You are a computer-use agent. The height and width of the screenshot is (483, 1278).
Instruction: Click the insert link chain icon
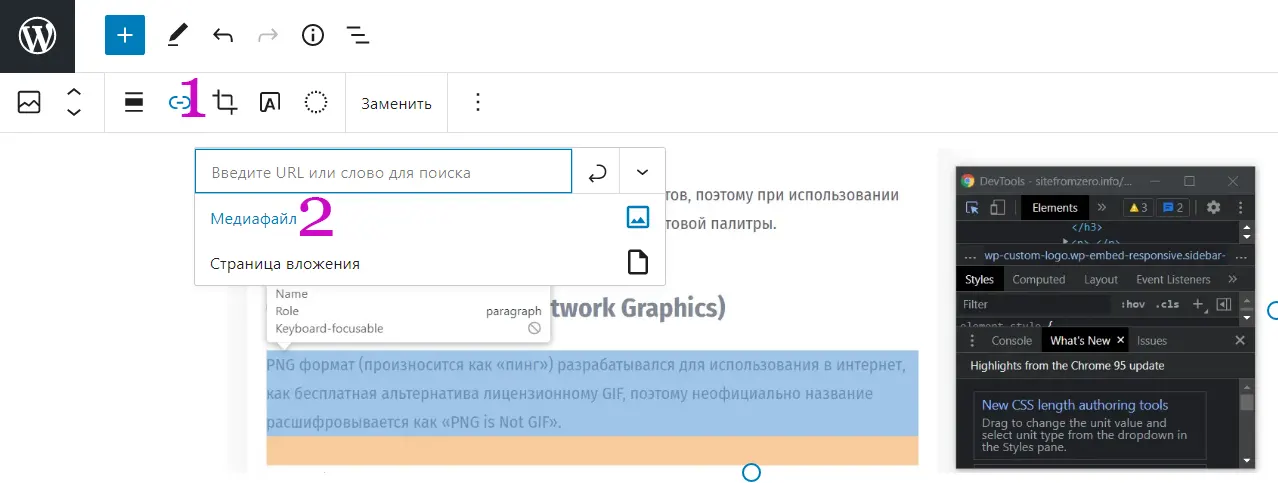(178, 102)
